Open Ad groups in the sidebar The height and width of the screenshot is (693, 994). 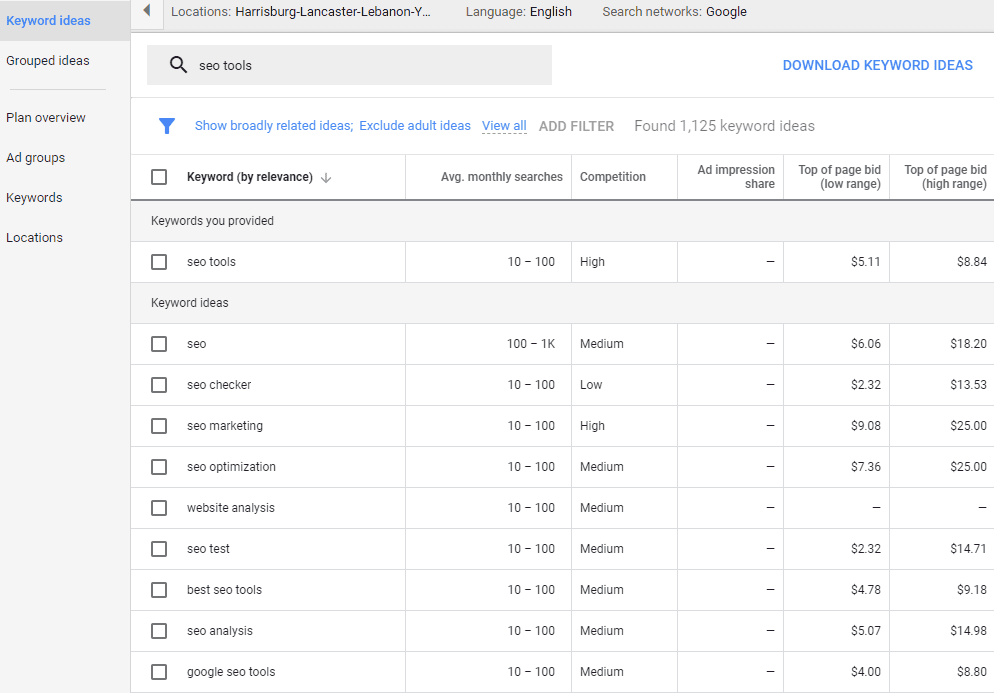36,158
